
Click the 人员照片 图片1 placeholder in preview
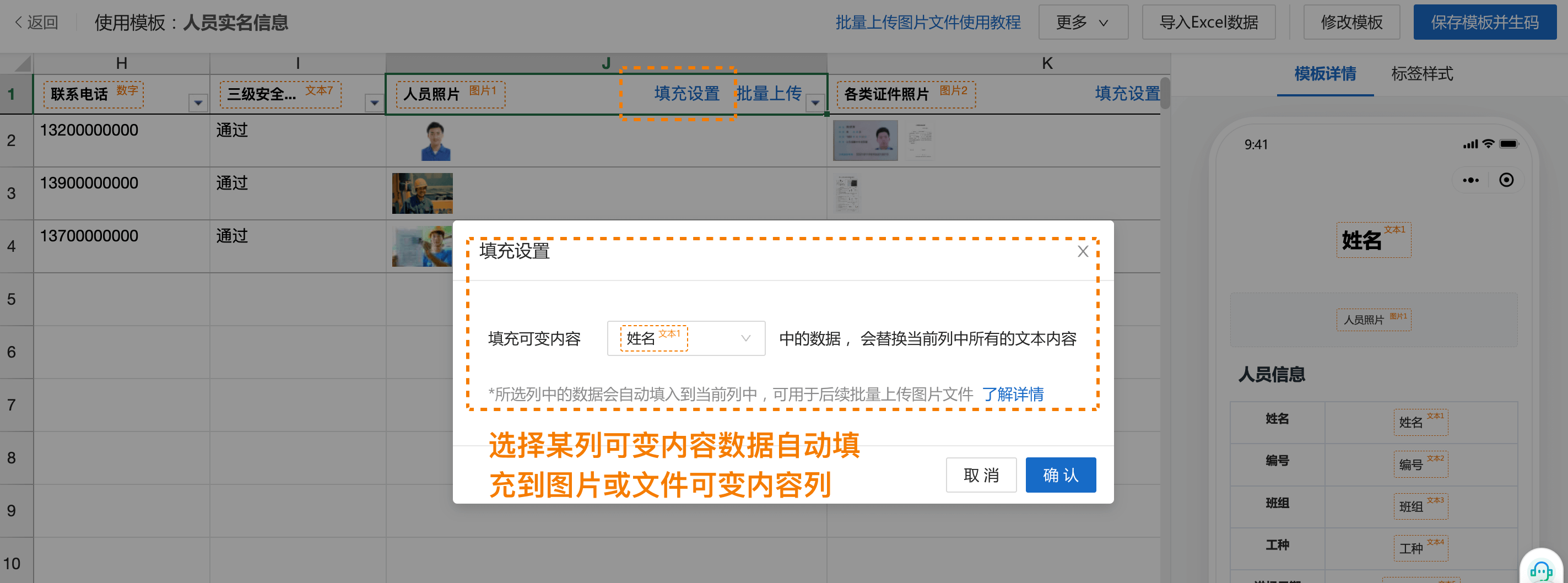(1373, 320)
